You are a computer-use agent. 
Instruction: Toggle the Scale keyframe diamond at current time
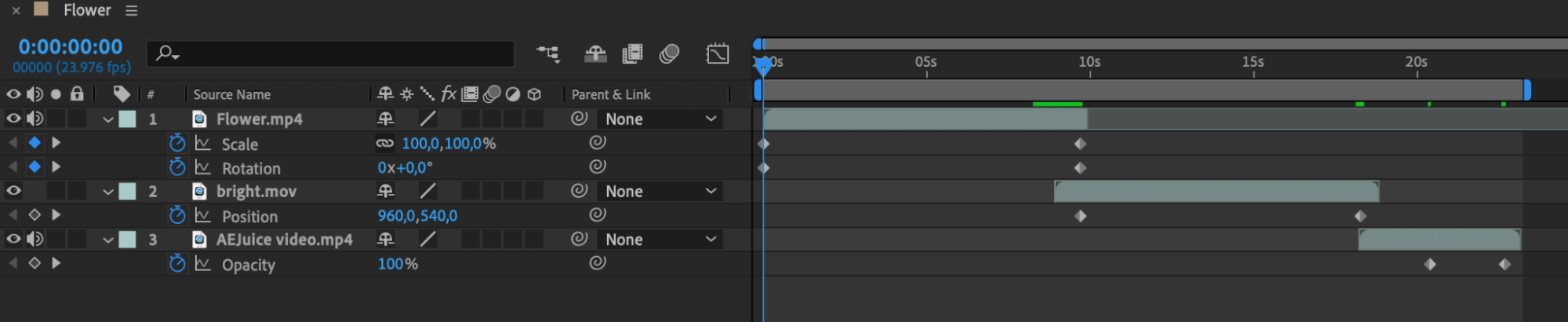(35, 143)
